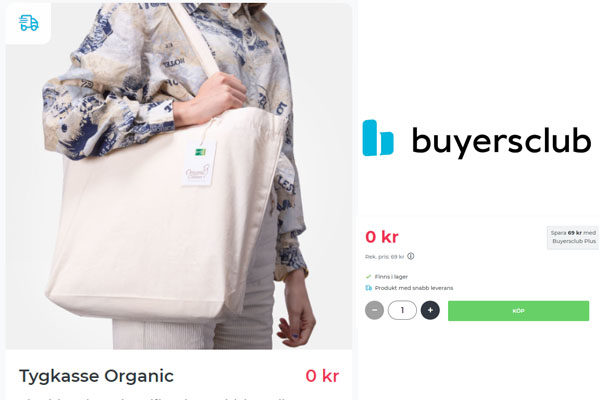Click the green checkmark beside Finns i lager
The width and height of the screenshot is (600, 400).
368,276
